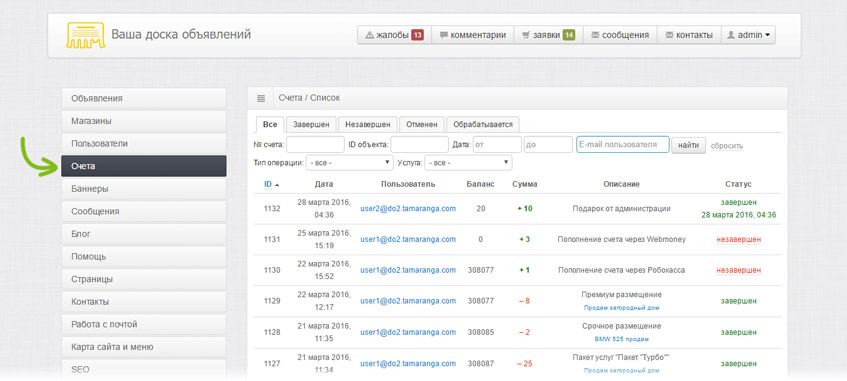Open Продам загородный дом link, row 1129

tap(621, 308)
